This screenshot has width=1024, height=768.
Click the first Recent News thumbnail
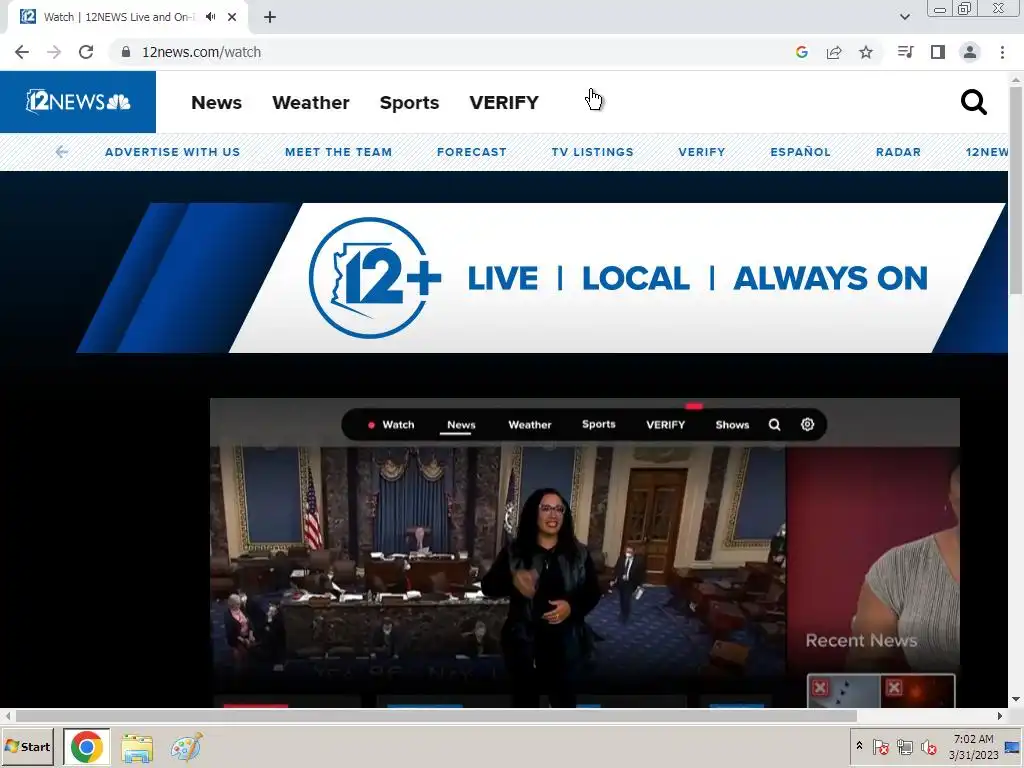844,691
